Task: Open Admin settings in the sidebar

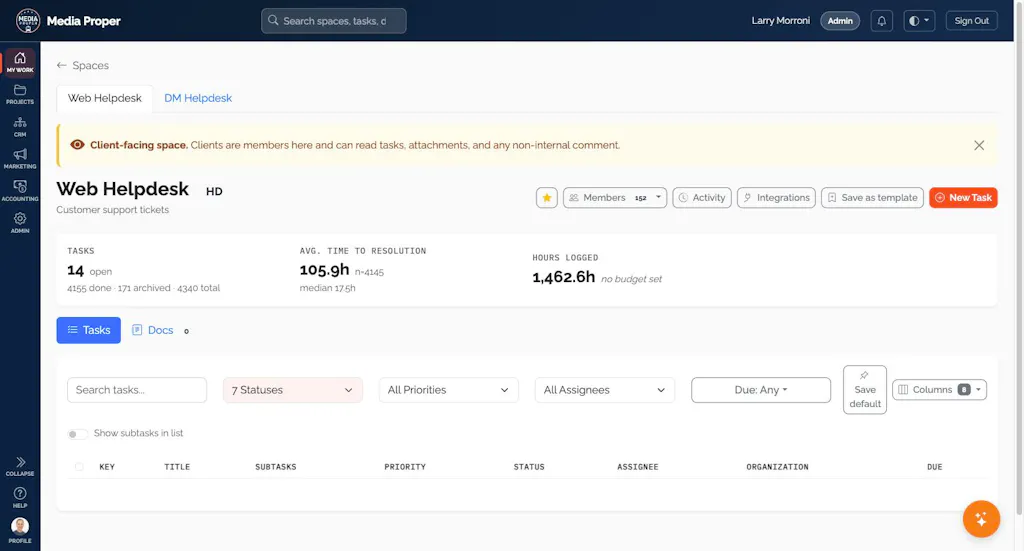Action: point(20,223)
